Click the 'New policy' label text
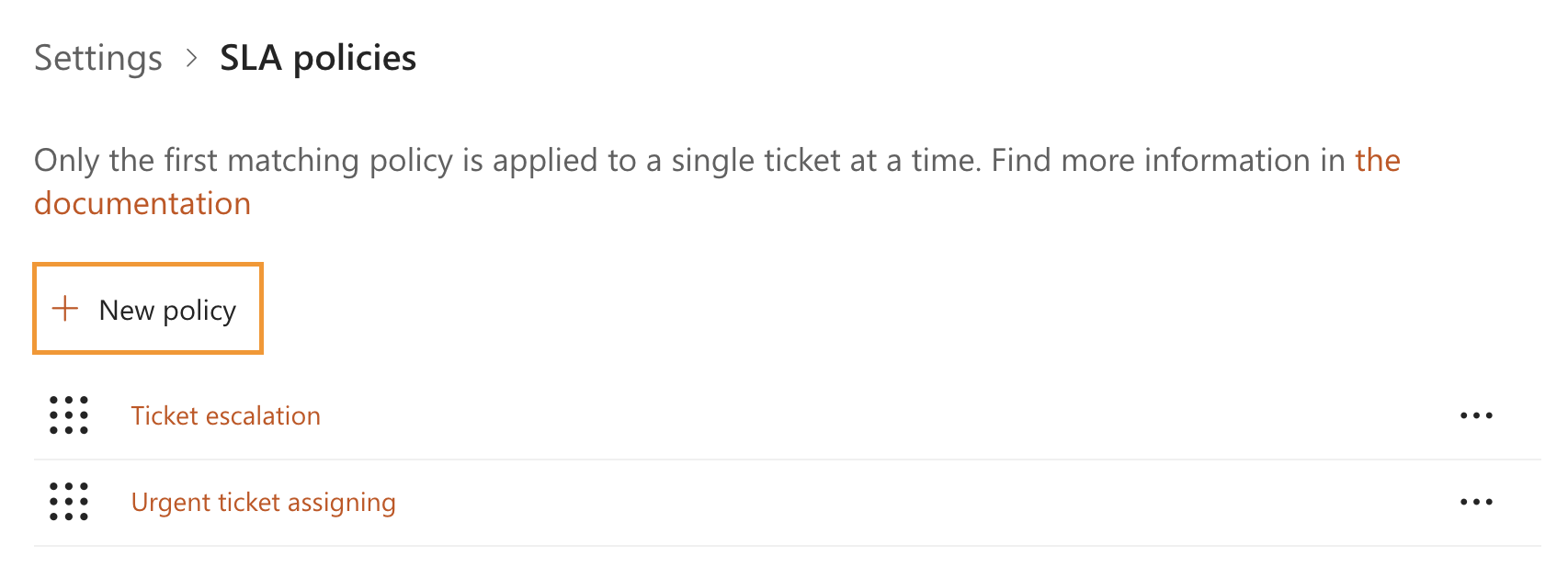Screen dimensions: 1568x579 pyautogui.click(x=167, y=311)
